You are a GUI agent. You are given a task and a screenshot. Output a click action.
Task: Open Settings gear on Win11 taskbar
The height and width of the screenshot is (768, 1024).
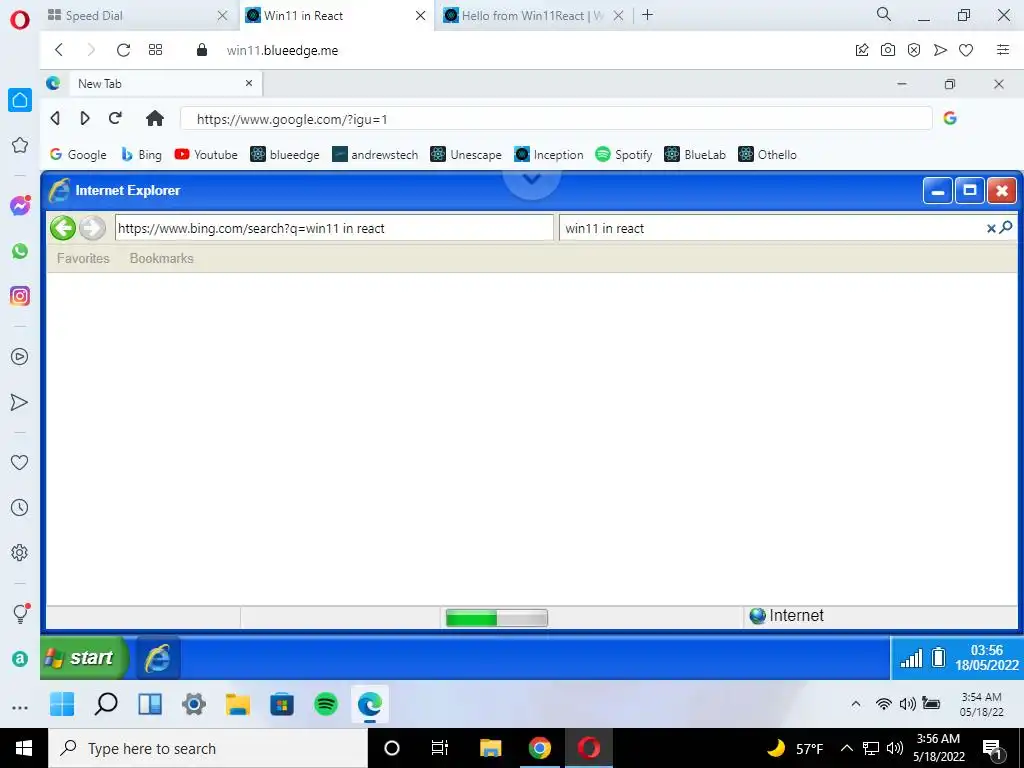coord(194,704)
